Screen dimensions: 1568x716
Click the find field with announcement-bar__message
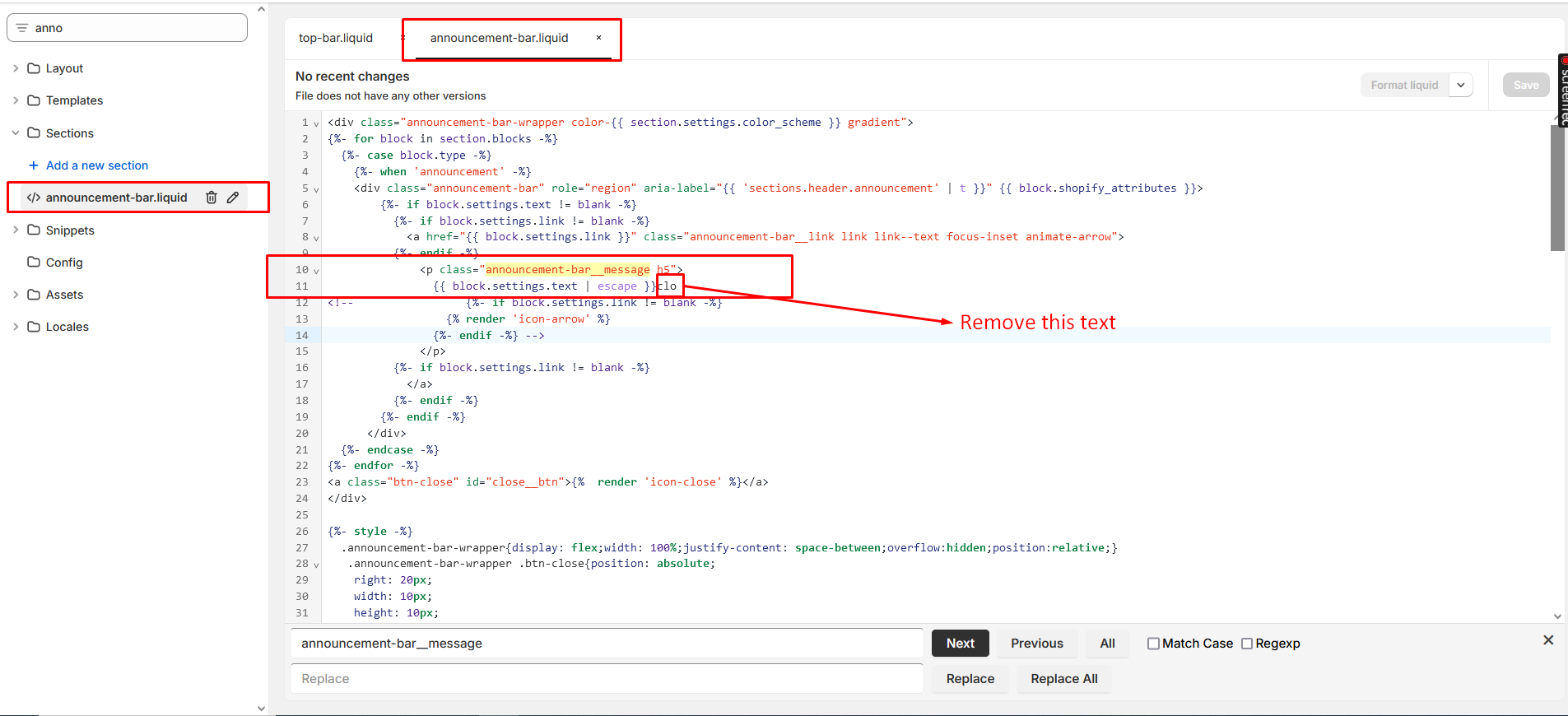click(607, 644)
